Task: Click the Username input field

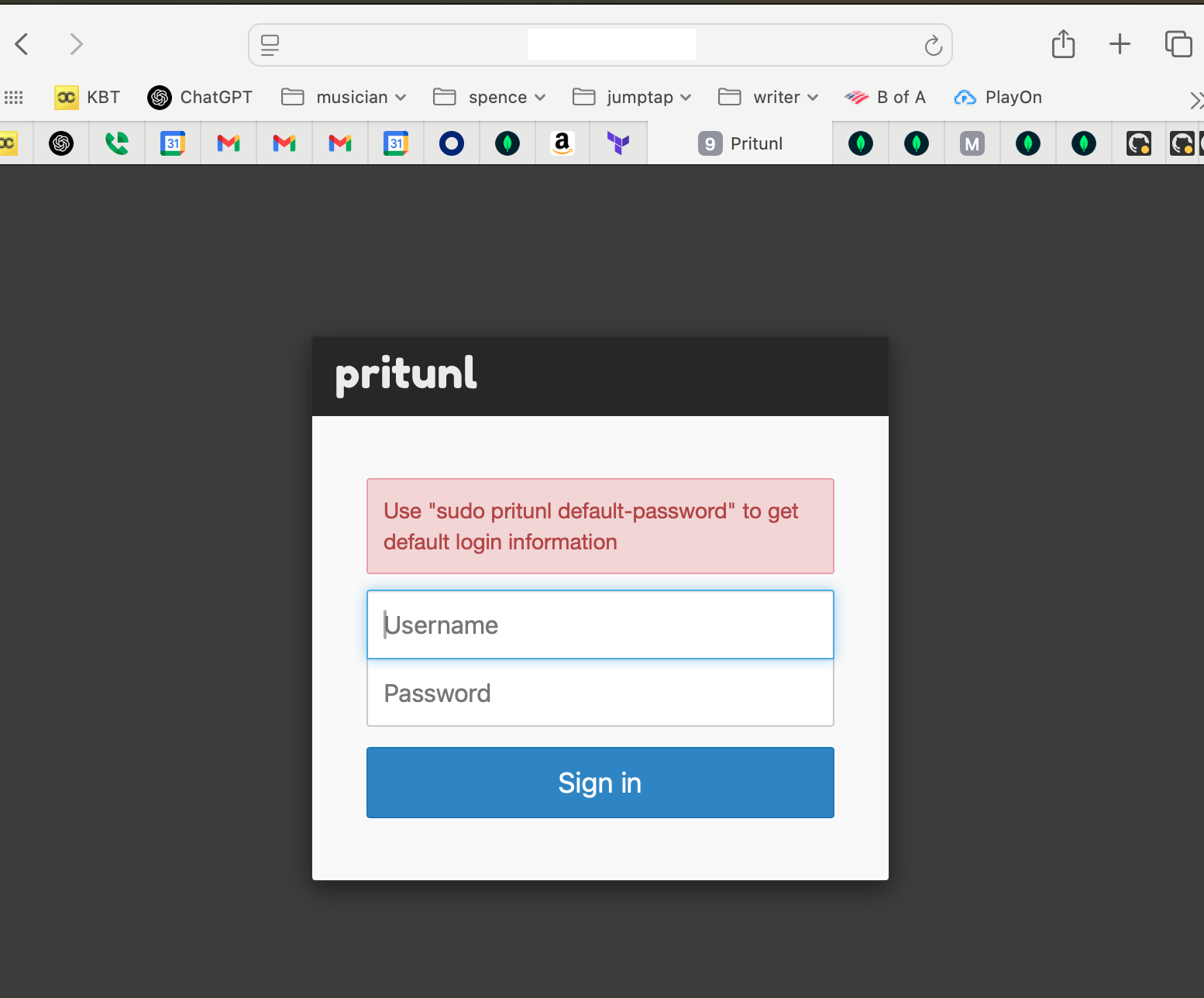Action: (600, 625)
